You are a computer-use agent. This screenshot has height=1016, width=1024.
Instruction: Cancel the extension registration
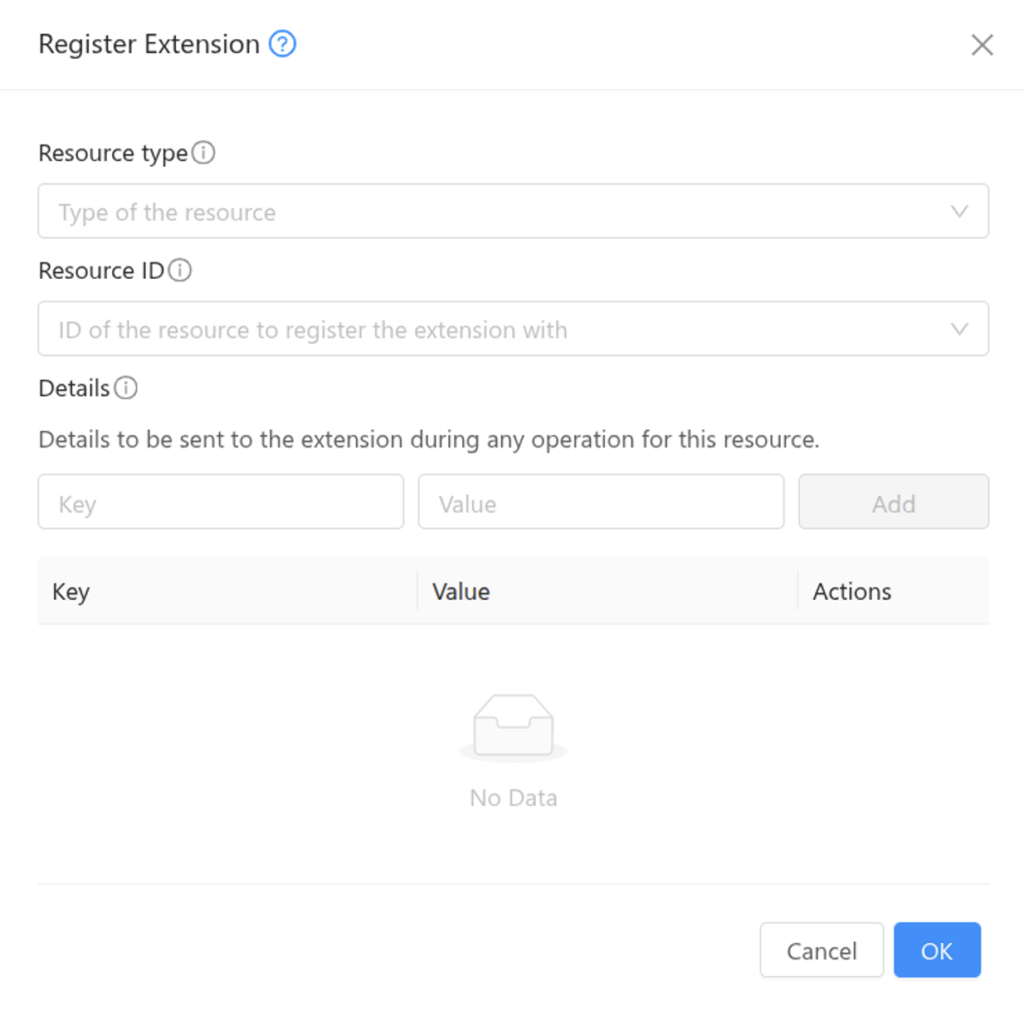point(821,950)
